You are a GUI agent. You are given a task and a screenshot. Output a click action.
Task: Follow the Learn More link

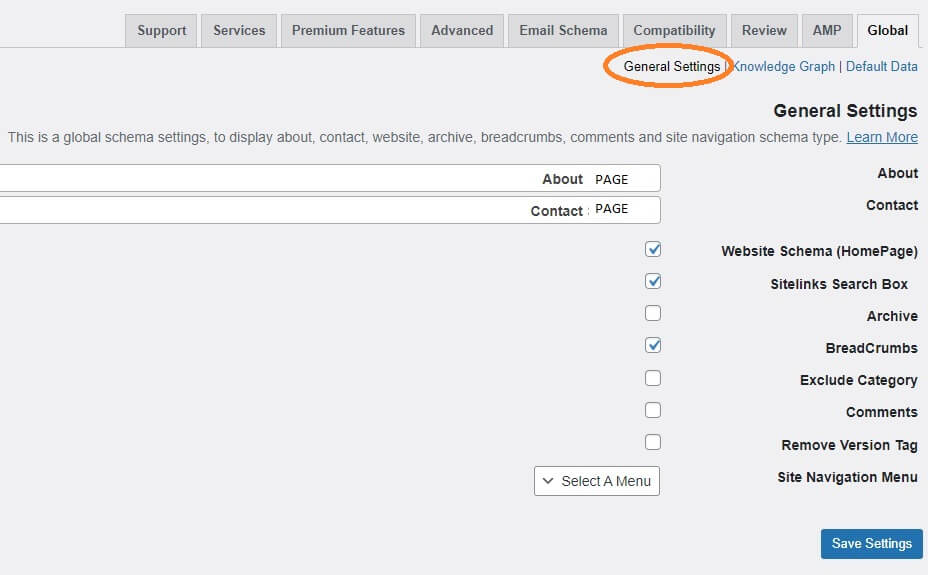tap(882, 137)
